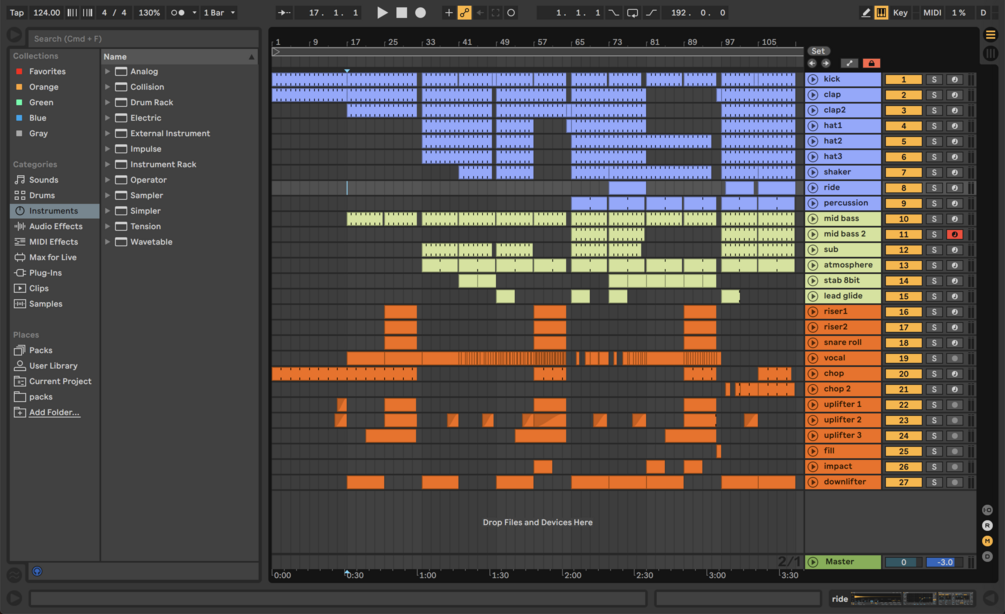The height and width of the screenshot is (614, 1005).
Task: Click the Previous Locator arrow
Action: click(x=812, y=63)
